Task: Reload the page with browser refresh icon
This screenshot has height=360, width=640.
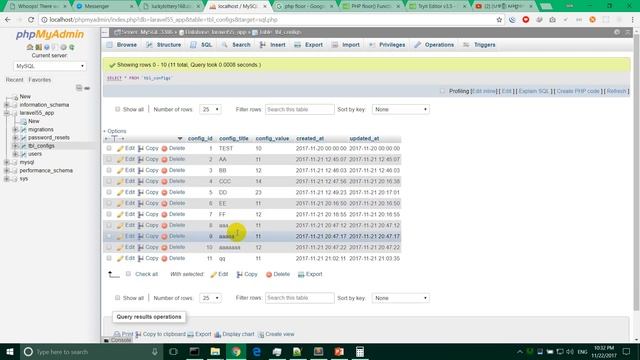Action: [x=31, y=20]
